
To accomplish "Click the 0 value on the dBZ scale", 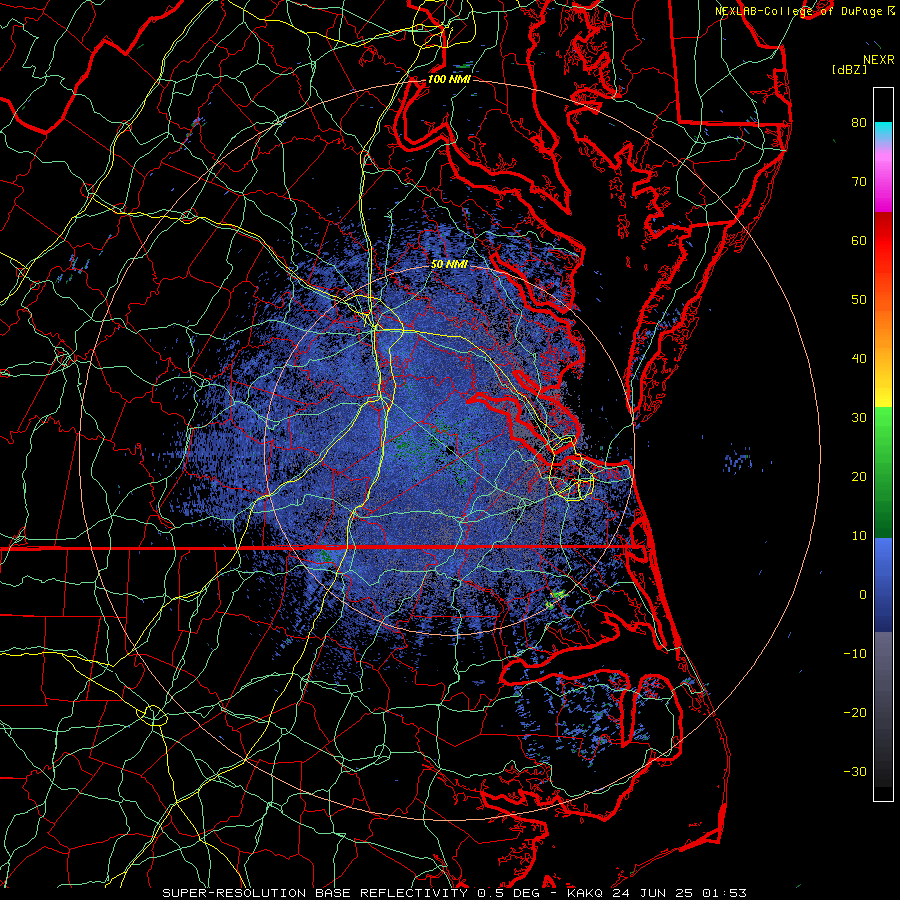I will [863, 595].
